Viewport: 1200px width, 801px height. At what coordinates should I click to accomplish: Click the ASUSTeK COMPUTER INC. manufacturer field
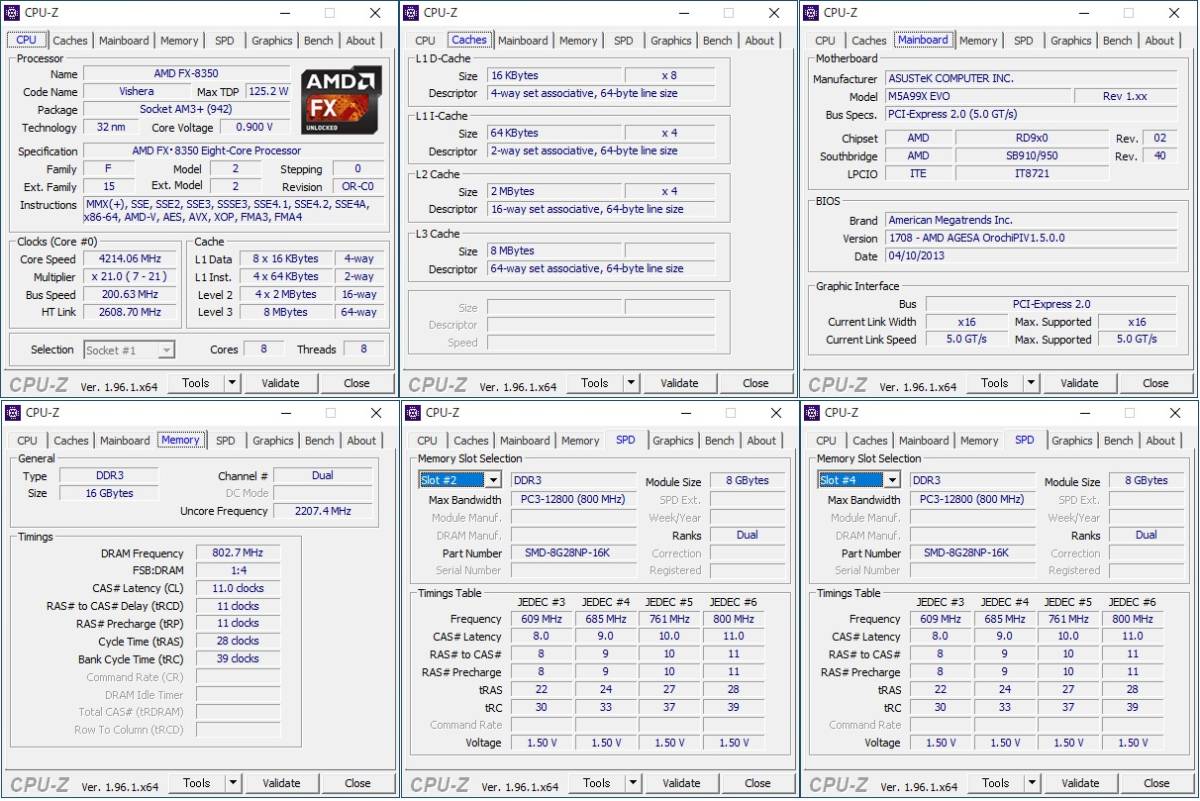point(1033,79)
